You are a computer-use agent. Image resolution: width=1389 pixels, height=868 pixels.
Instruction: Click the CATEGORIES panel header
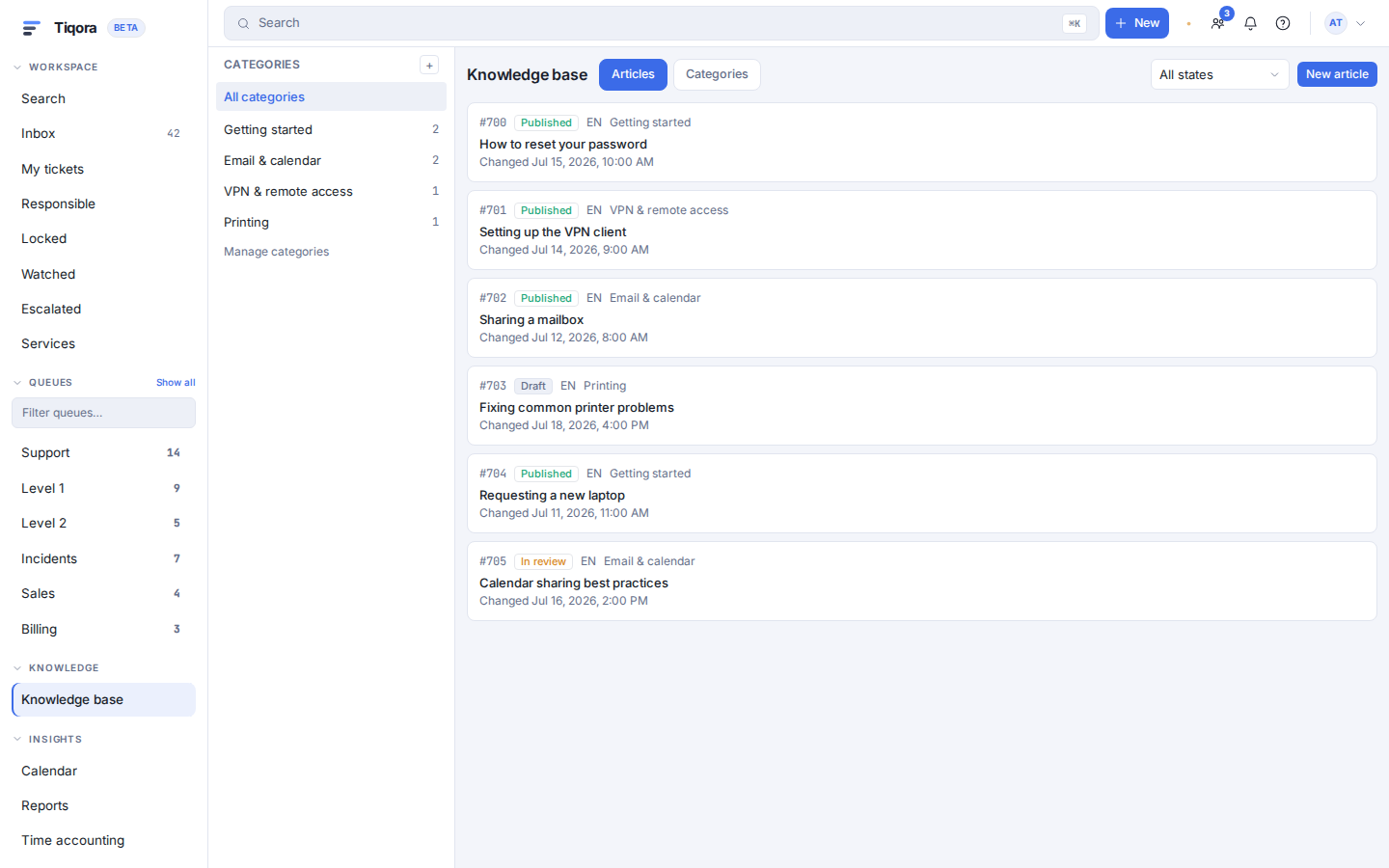(261, 65)
